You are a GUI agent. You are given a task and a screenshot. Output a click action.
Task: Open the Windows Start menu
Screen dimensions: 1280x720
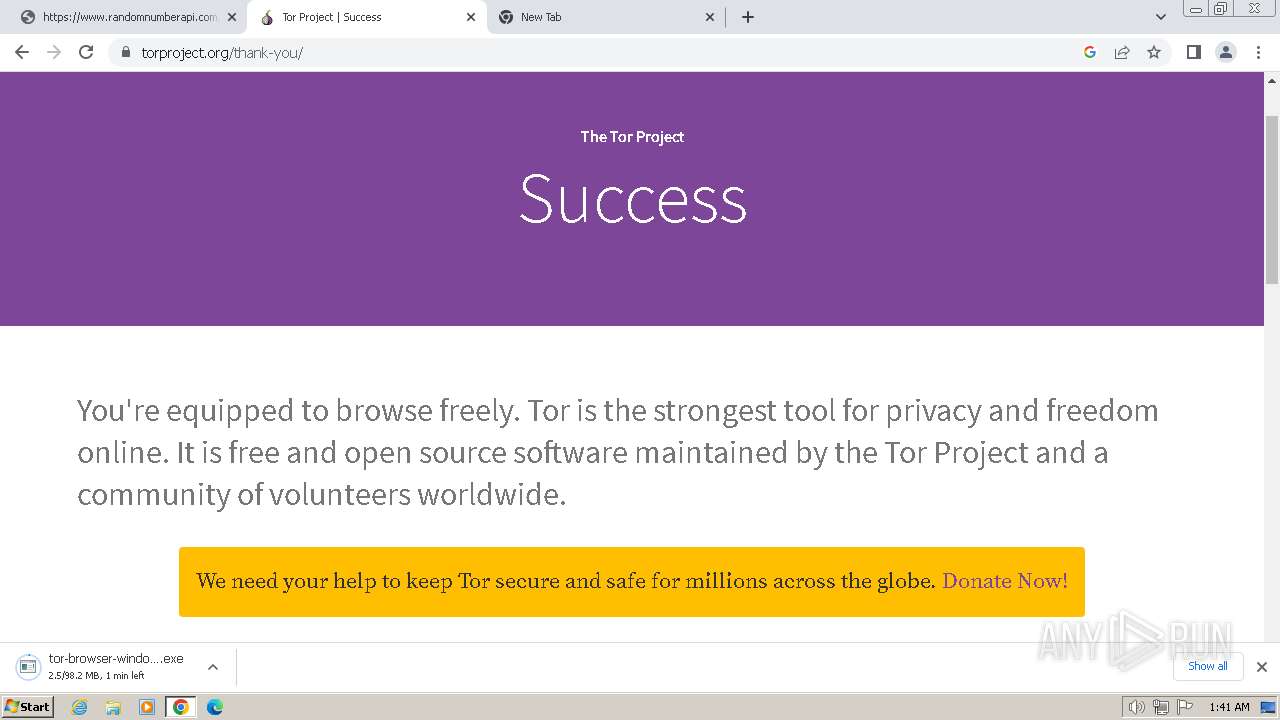[x=28, y=706]
